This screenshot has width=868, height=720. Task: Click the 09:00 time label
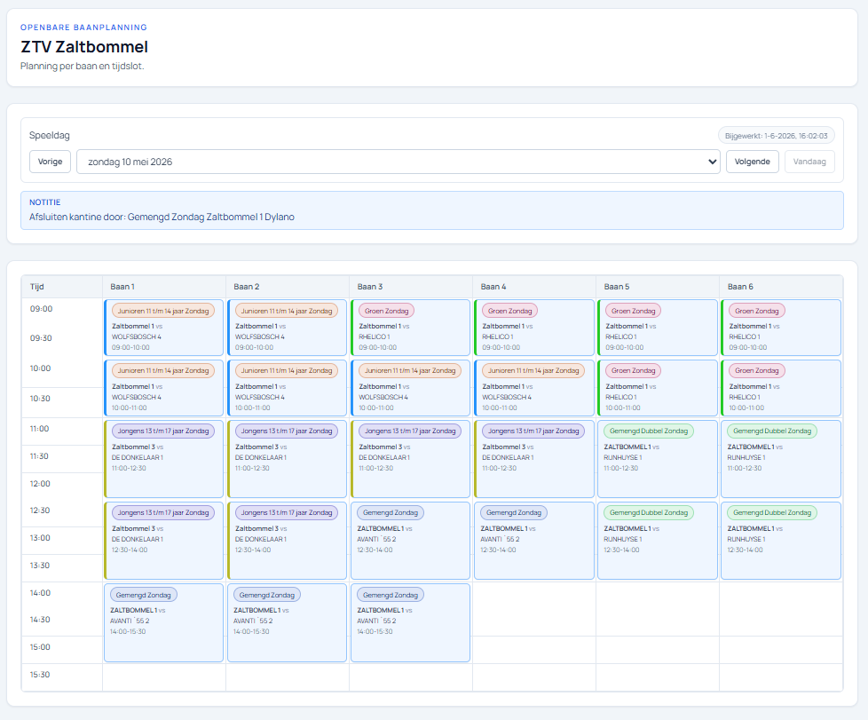click(41, 309)
